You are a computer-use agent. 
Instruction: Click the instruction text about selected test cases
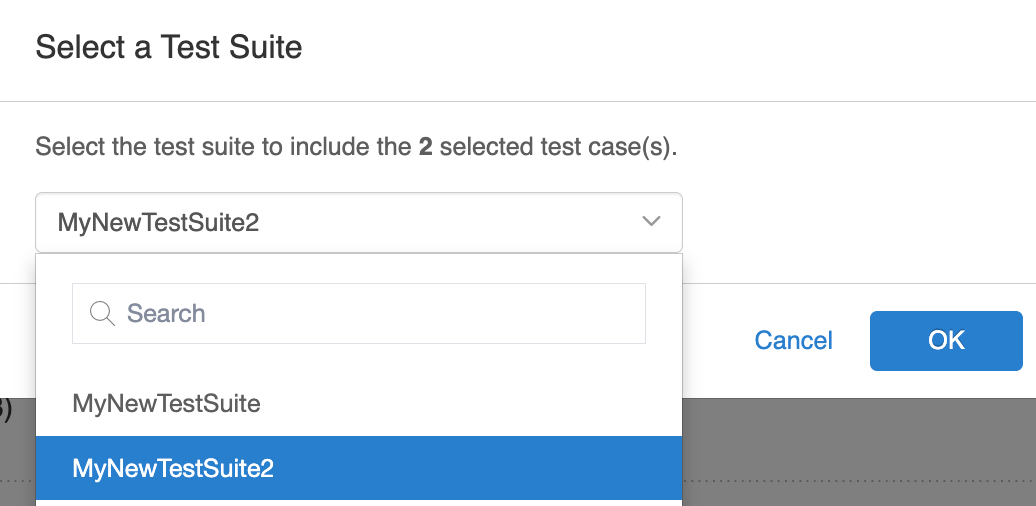point(356,148)
